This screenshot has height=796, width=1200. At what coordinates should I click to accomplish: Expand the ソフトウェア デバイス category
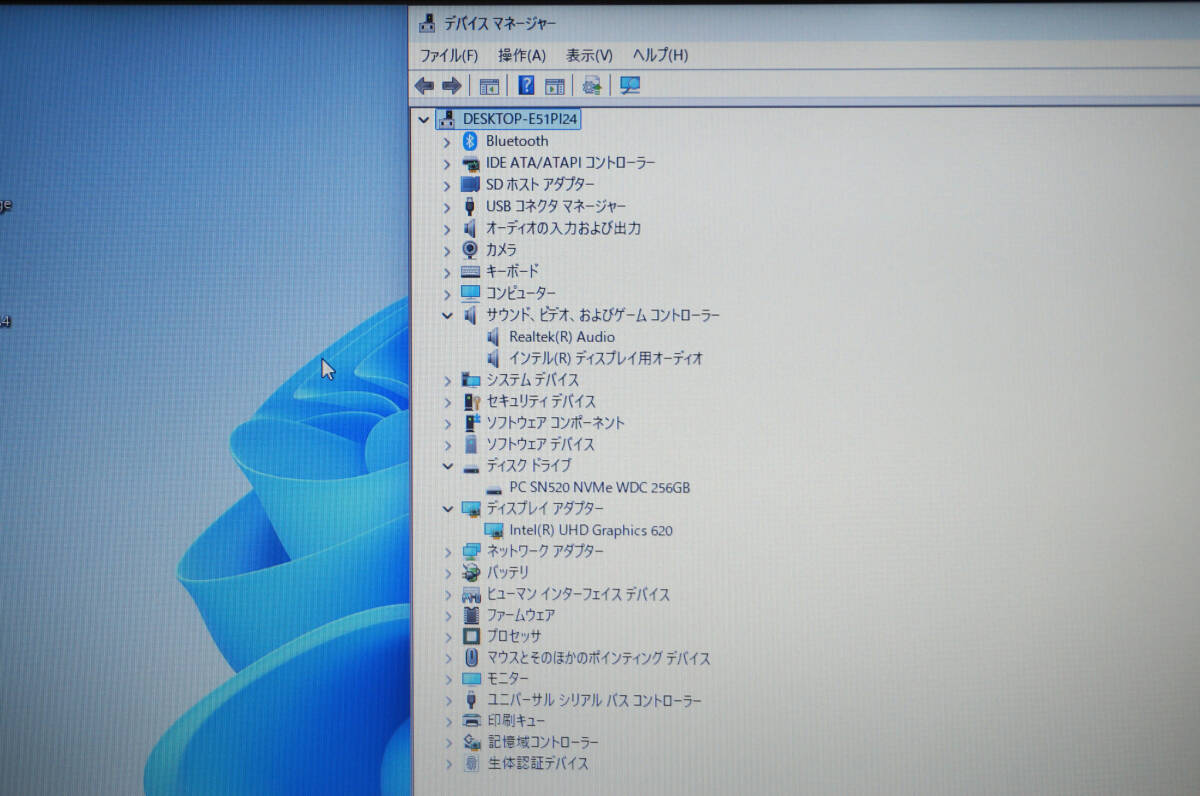(447, 445)
